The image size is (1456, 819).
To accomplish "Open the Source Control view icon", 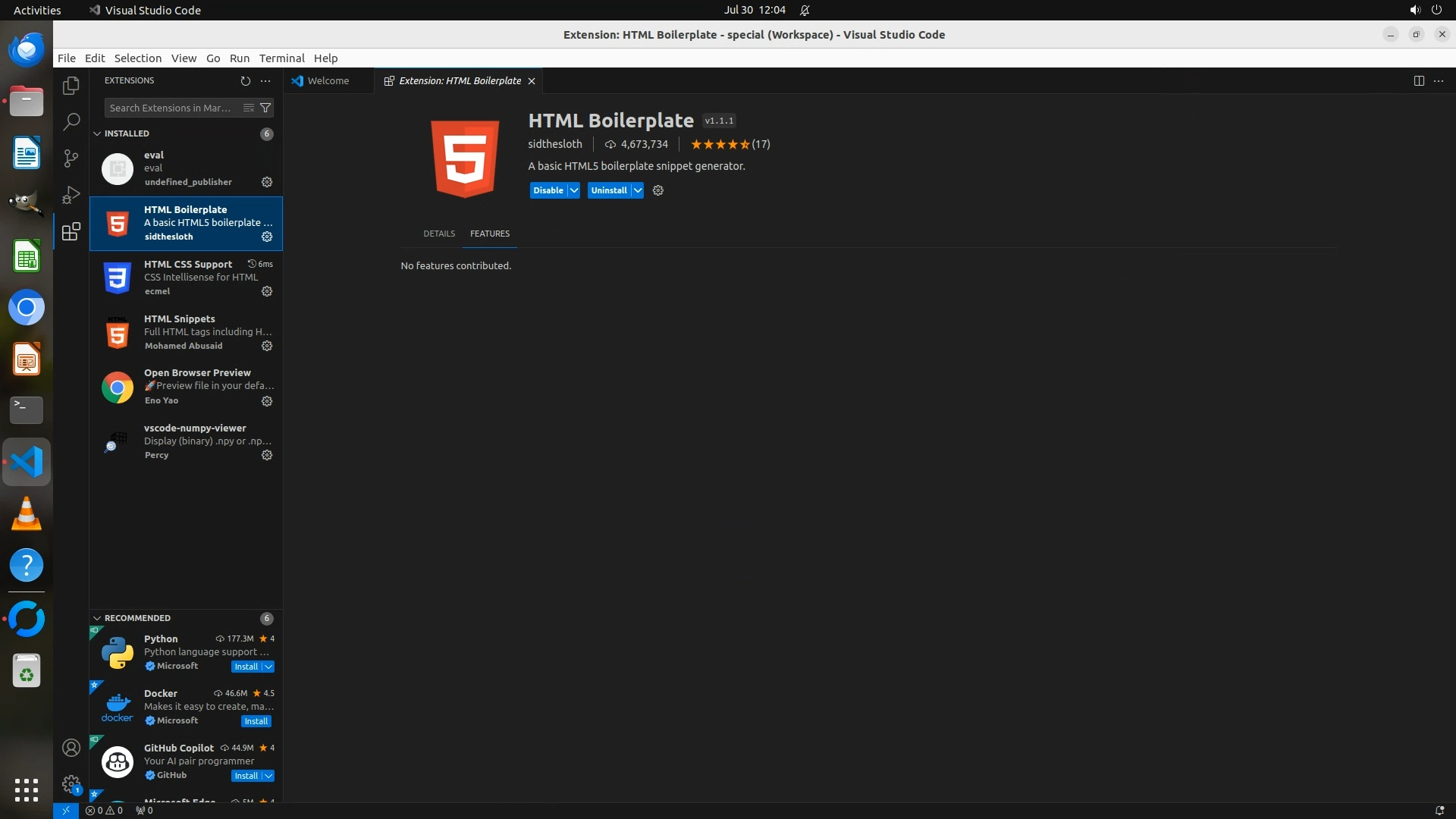I will 71,158.
